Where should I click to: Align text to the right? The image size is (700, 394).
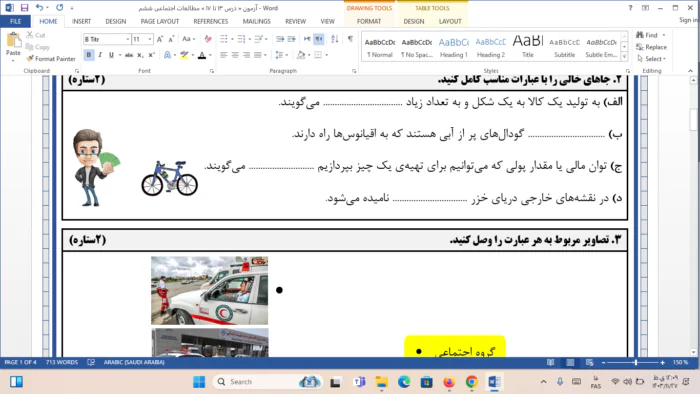(x=246, y=55)
